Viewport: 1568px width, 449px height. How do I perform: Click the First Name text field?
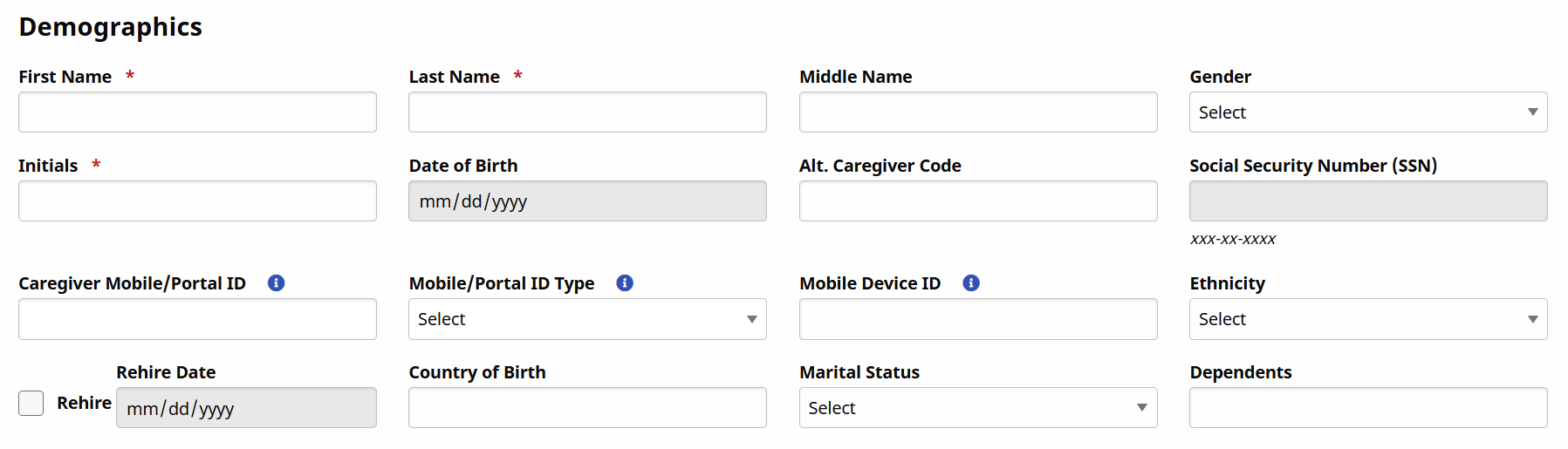click(197, 112)
